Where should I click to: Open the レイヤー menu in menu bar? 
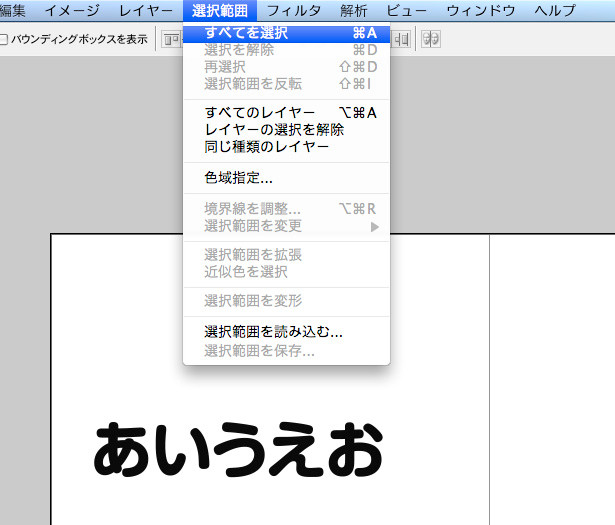tap(146, 11)
